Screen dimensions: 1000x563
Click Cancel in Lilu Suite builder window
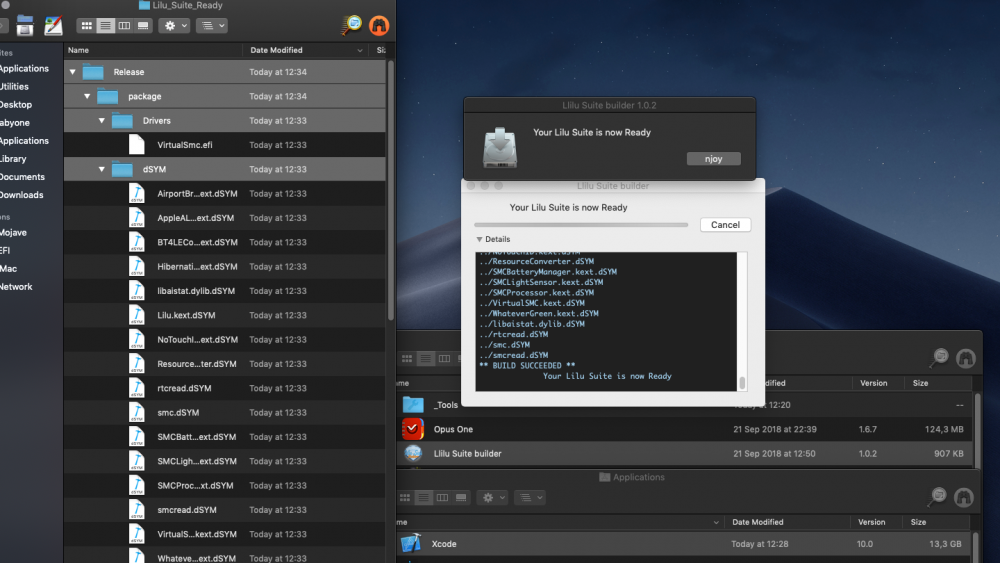pos(725,224)
